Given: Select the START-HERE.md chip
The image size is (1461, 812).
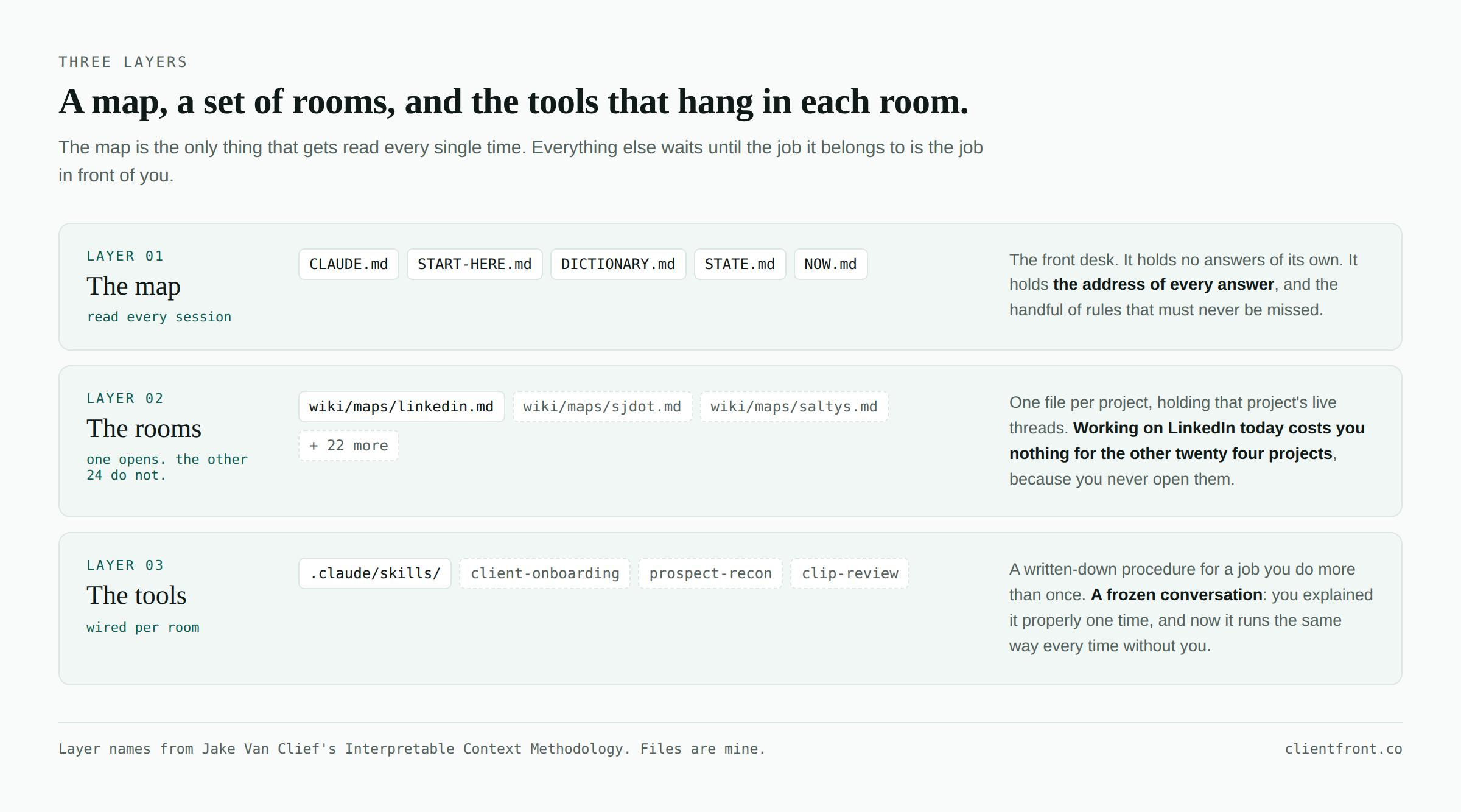Looking at the screenshot, I should coord(474,264).
